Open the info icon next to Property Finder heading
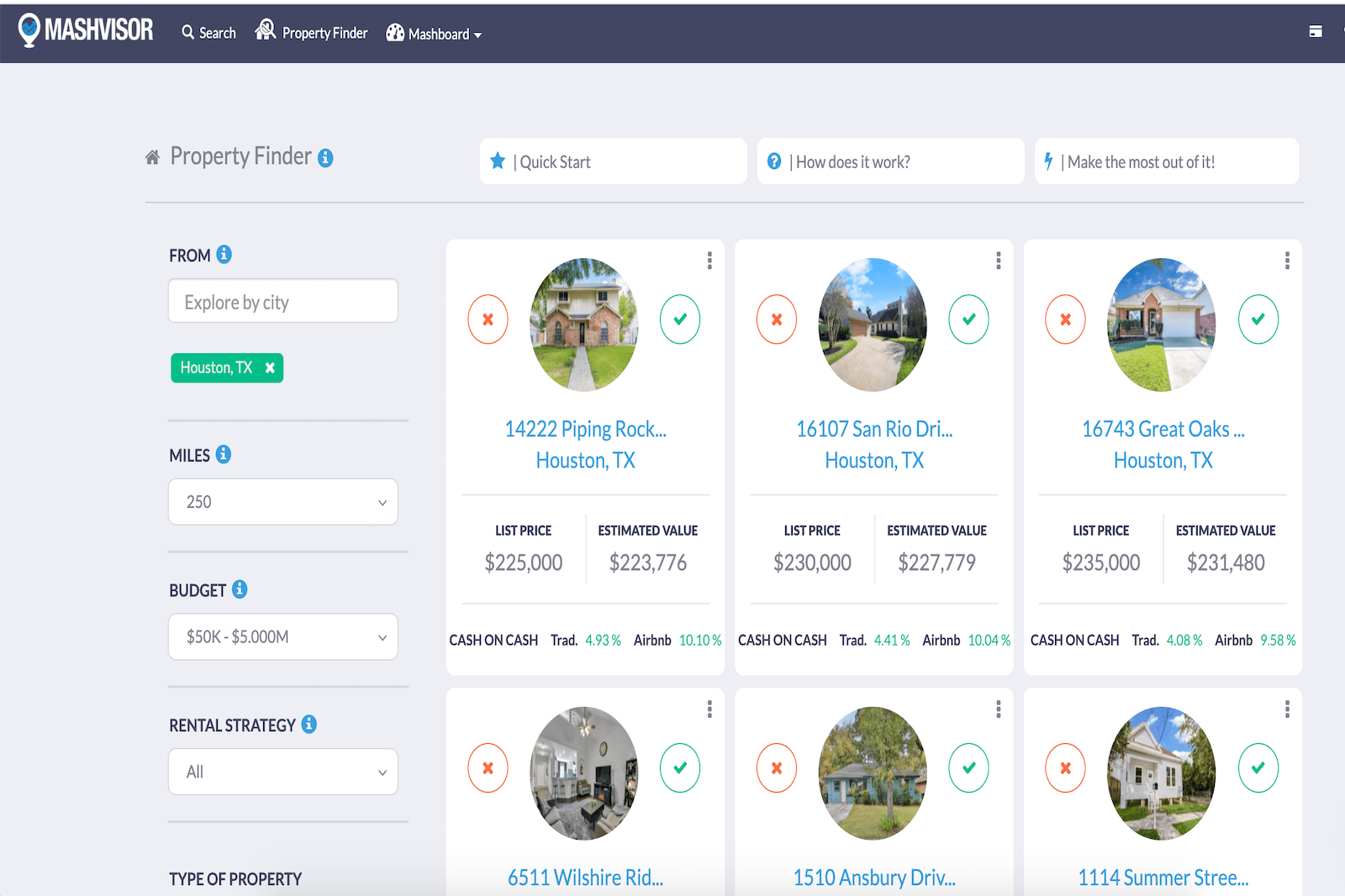The width and height of the screenshot is (1345, 896). (x=325, y=158)
